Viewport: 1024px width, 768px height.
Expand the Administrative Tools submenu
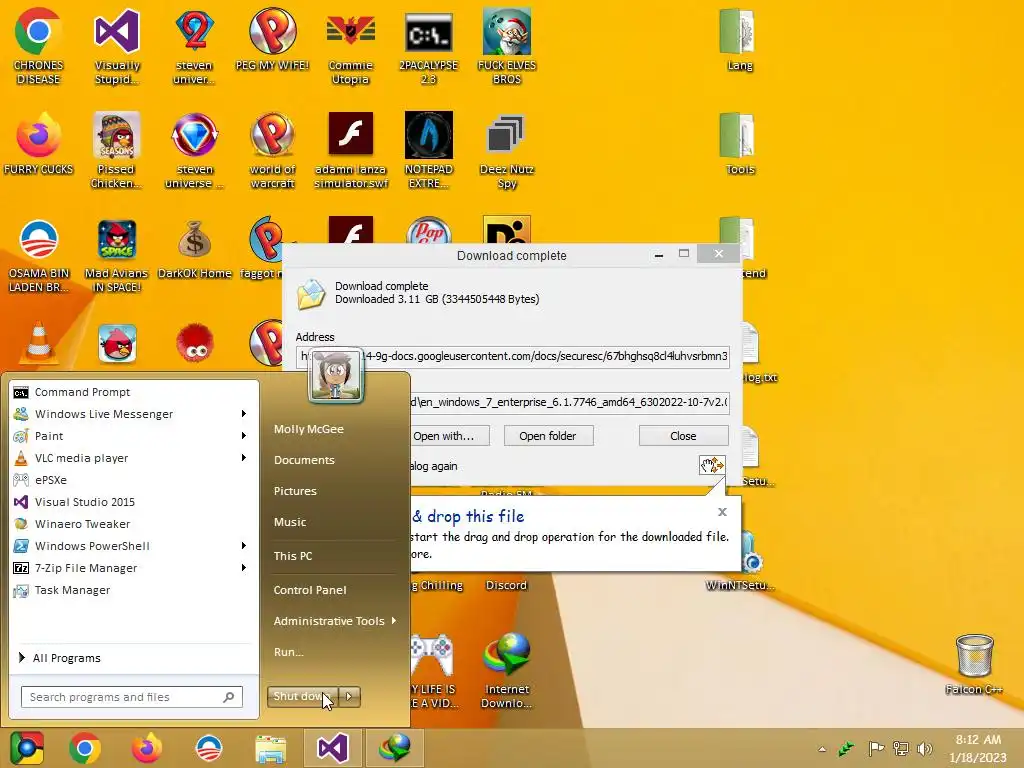tap(335, 621)
